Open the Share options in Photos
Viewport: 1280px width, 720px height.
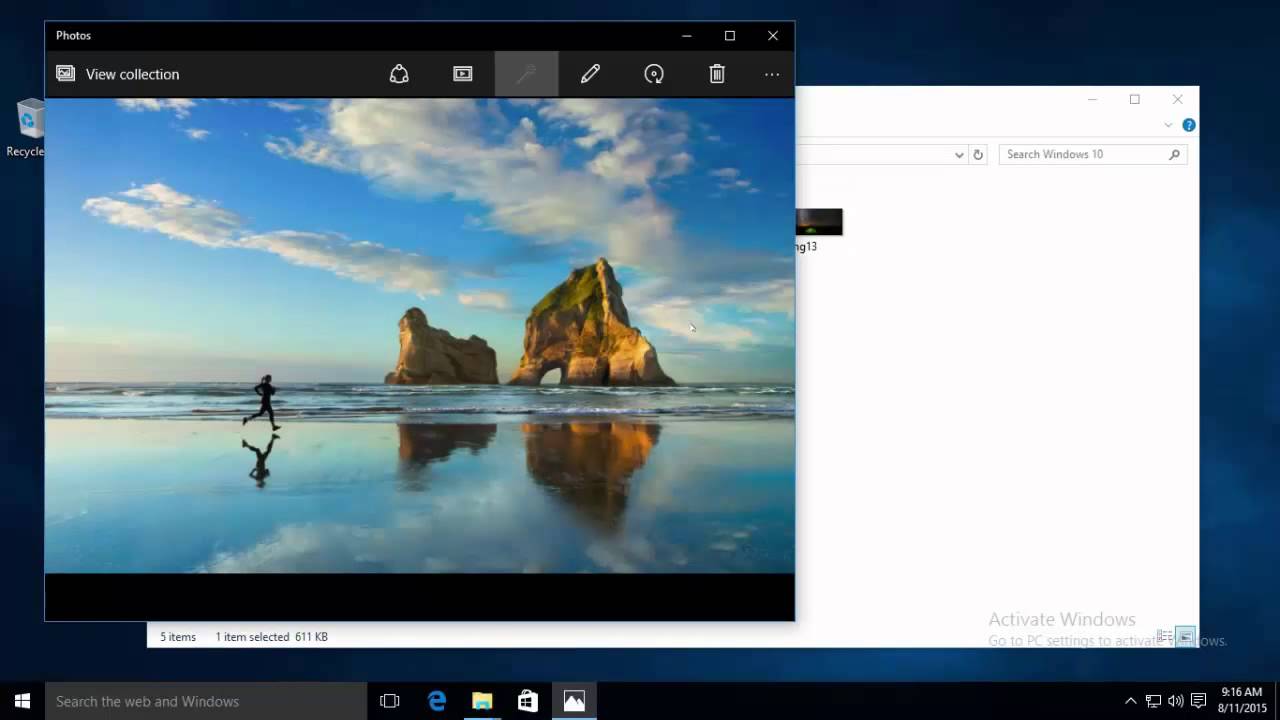pyautogui.click(x=399, y=73)
